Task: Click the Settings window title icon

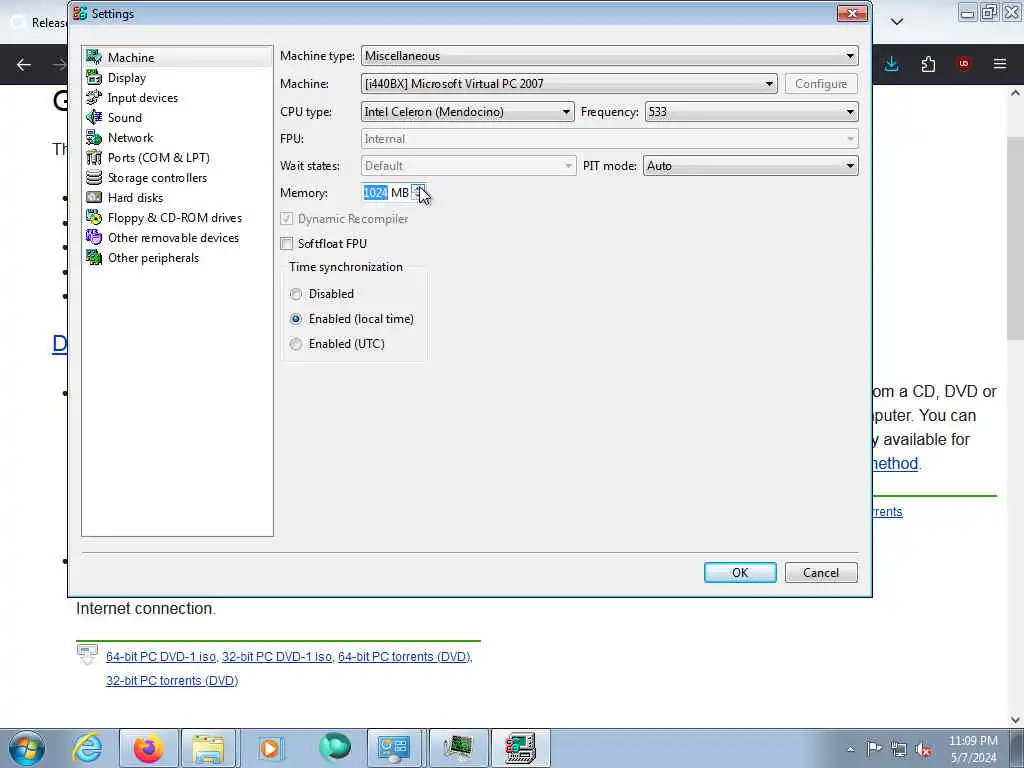Action: (x=80, y=13)
